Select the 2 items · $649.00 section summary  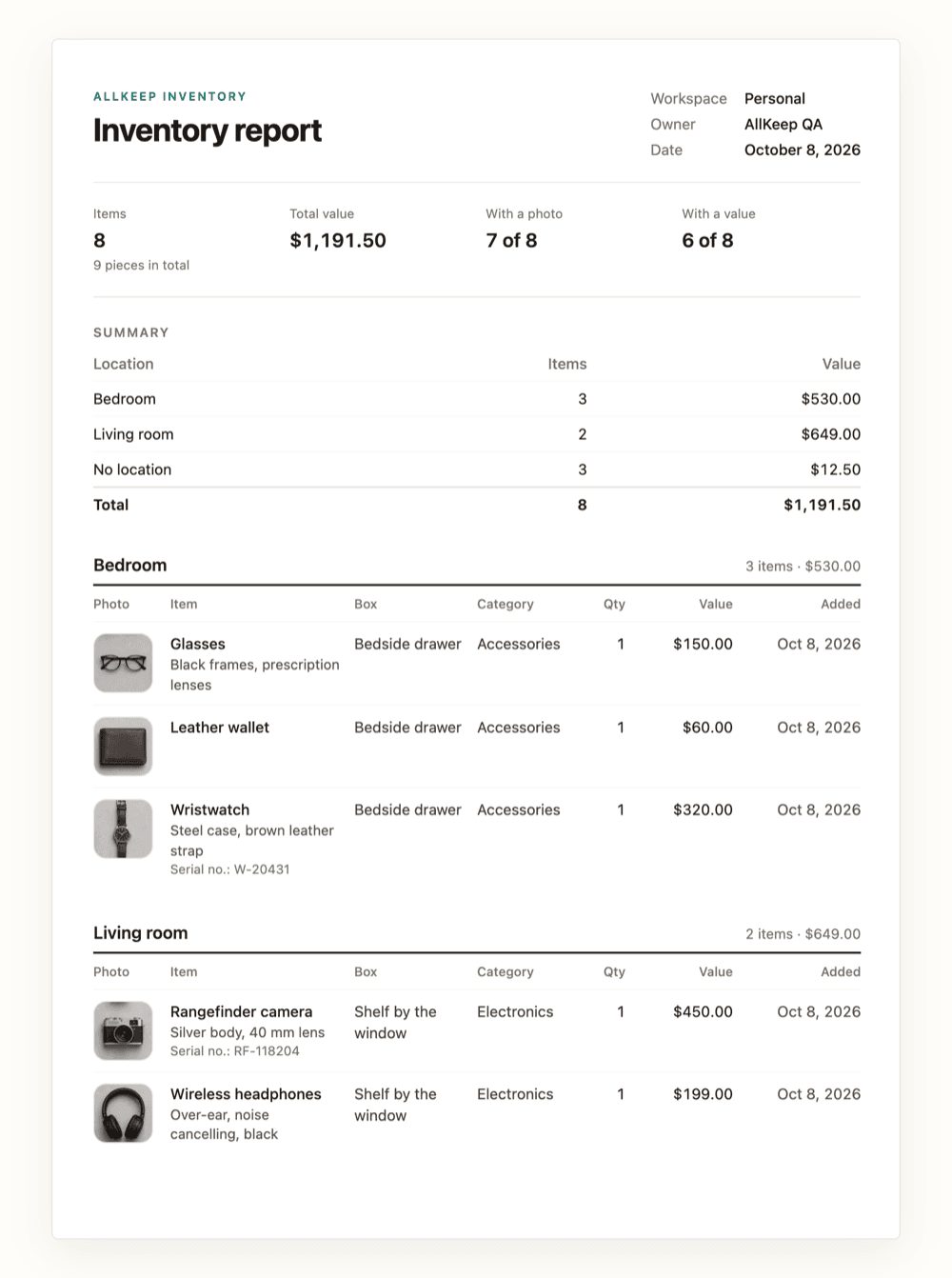tap(803, 934)
